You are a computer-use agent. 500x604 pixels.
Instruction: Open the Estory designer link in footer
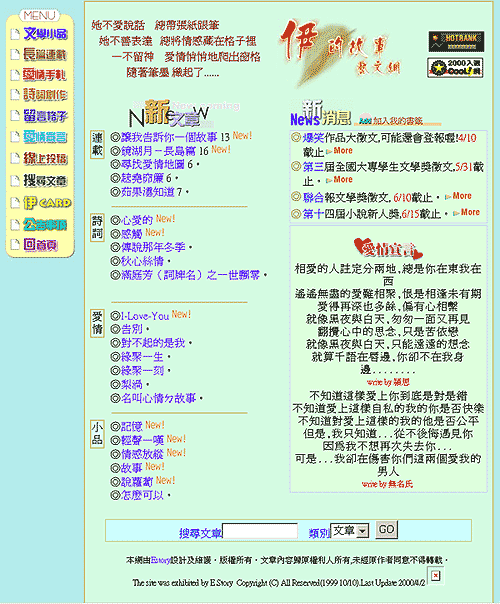click(160, 560)
